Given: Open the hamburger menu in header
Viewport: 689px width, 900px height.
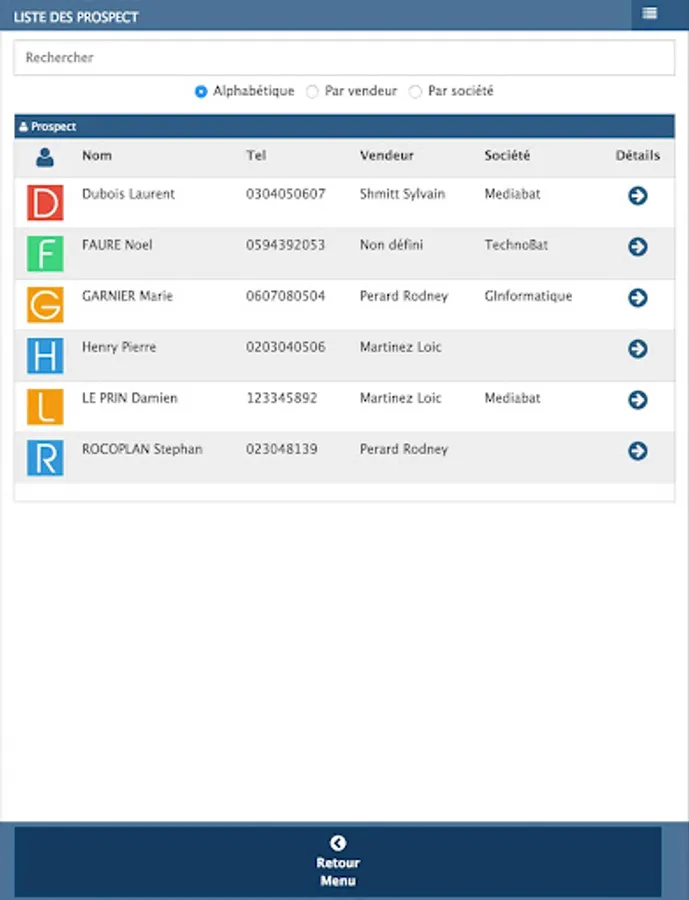Looking at the screenshot, I should (649, 13).
